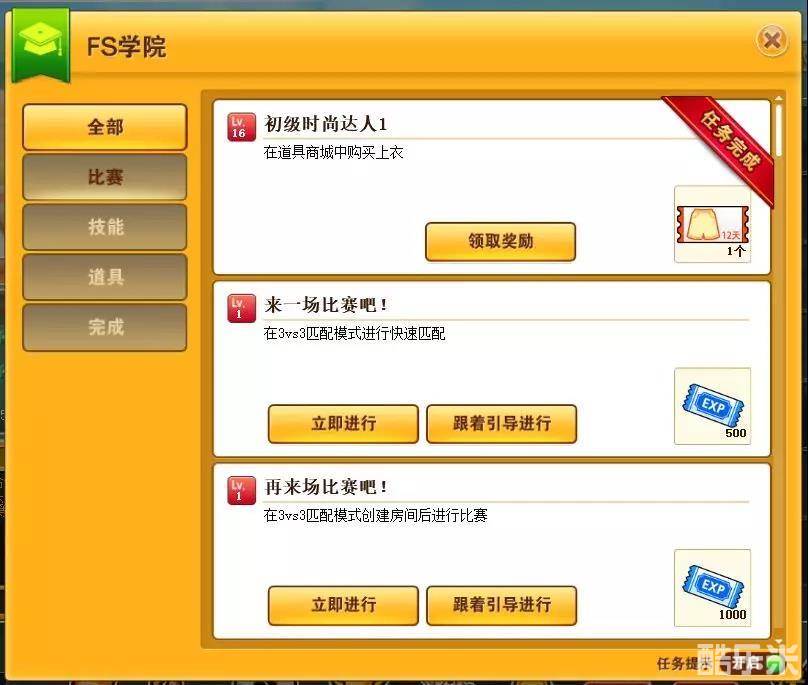The image size is (808, 685).
Task: Open the 道具 category tab
Action: point(105,277)
